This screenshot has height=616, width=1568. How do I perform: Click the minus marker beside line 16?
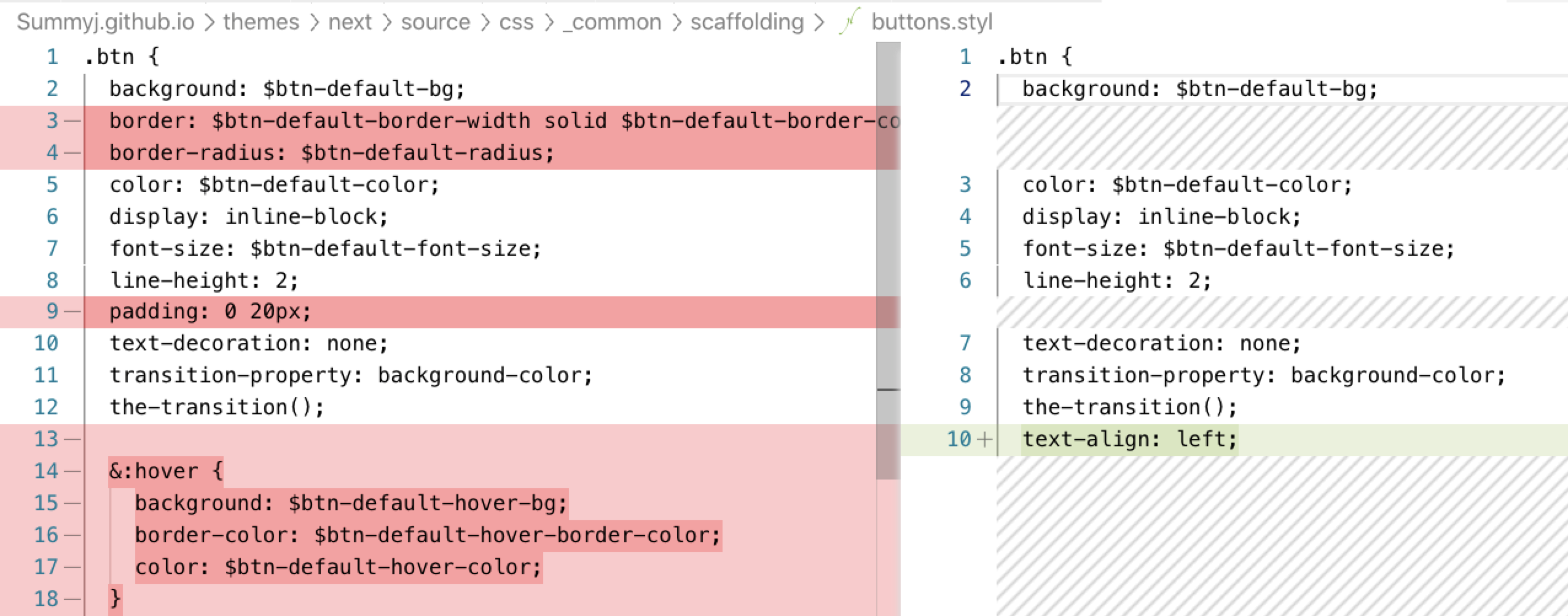[73, 535]
